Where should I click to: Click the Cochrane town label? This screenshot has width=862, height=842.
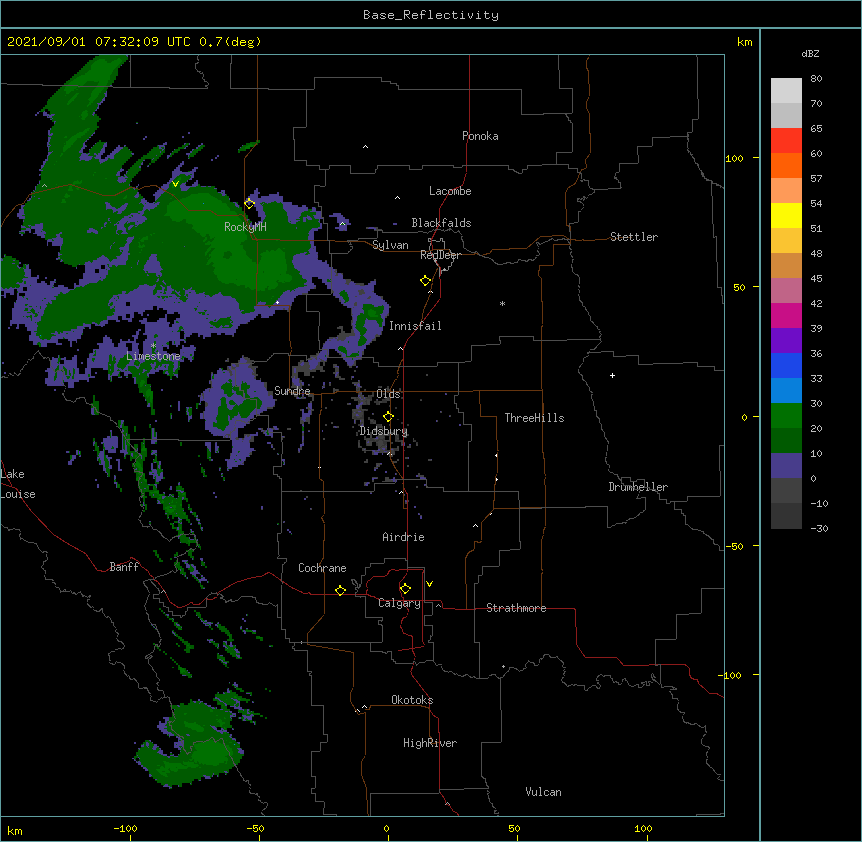click(322, 568)
